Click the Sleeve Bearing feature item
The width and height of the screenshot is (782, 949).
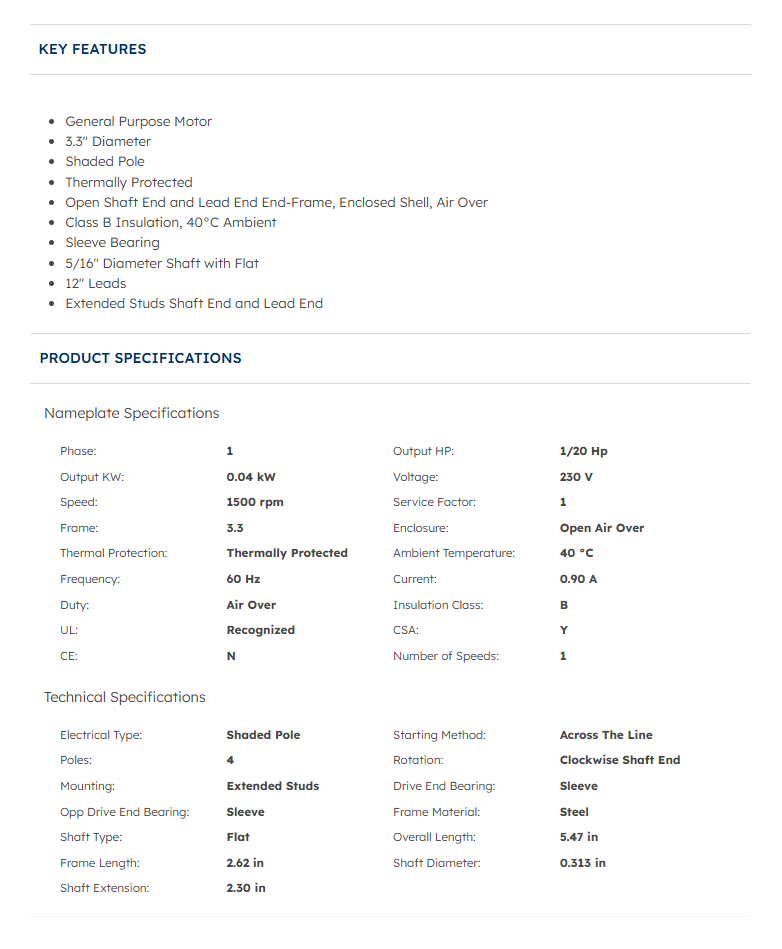(113, 243)
